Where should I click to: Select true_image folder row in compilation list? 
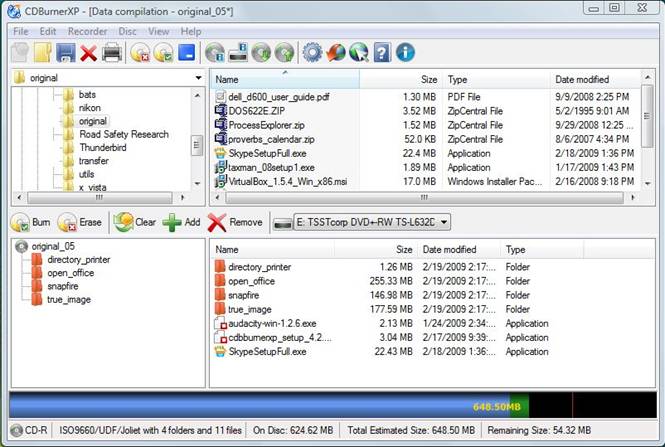382,309
